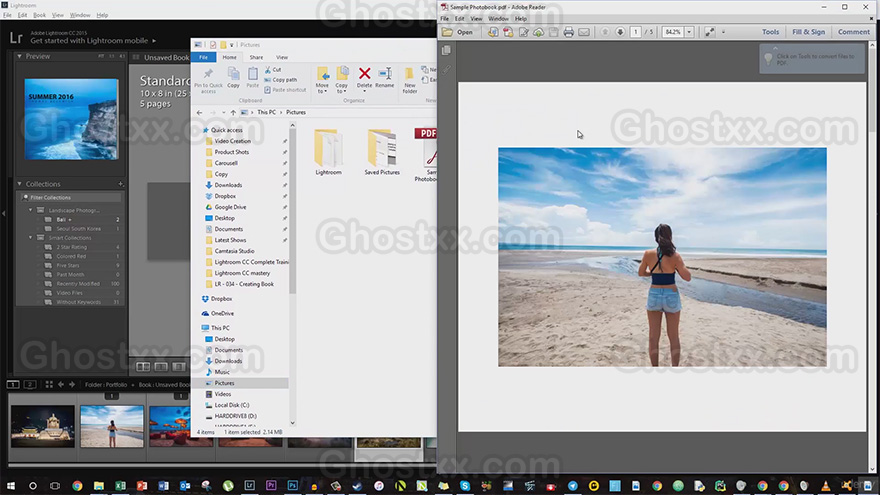Open Help menu in Adobe Reader
Viewport: 880px width, 495px height.
521,19
